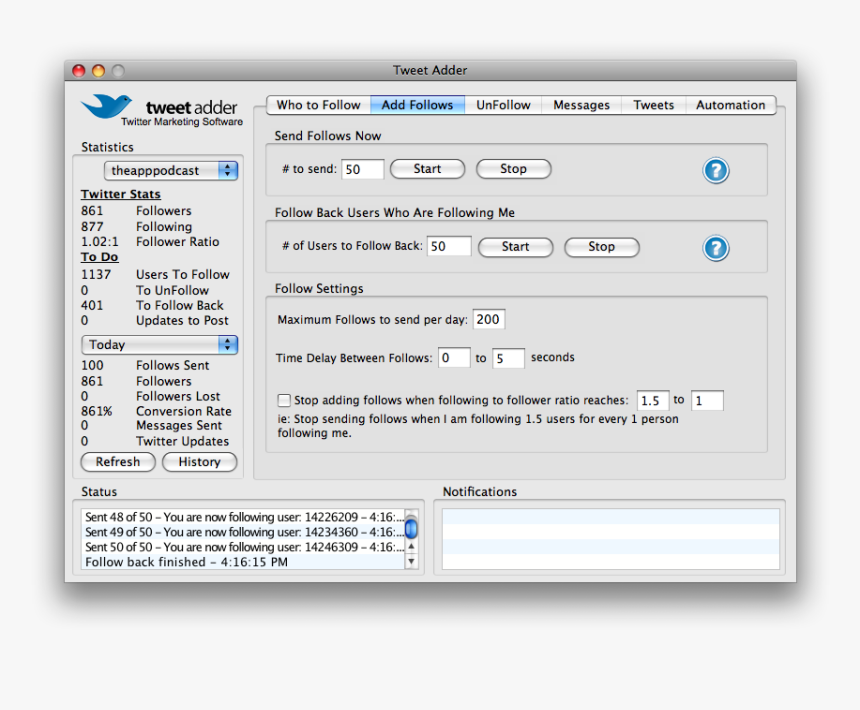Click the '0 Followers Lost' stat

point(151,396)
